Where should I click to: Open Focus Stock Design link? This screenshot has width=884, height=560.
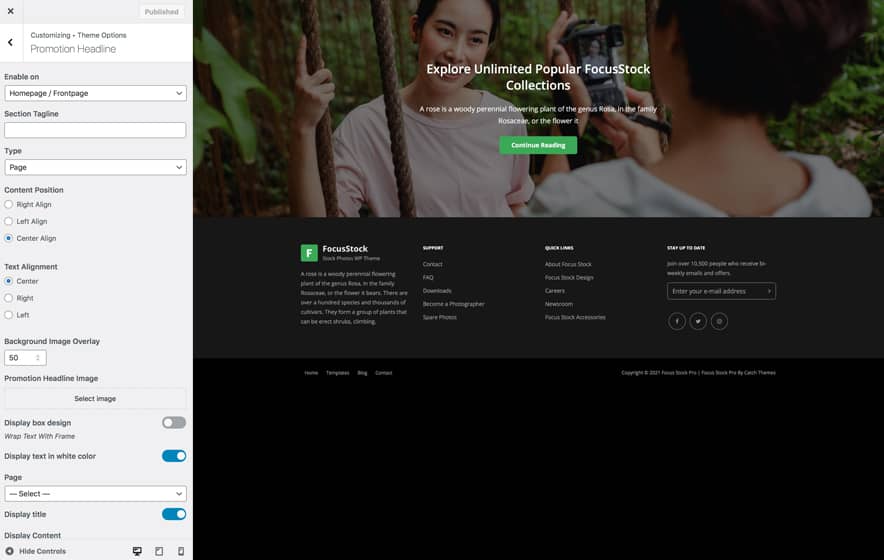[569, 277]
